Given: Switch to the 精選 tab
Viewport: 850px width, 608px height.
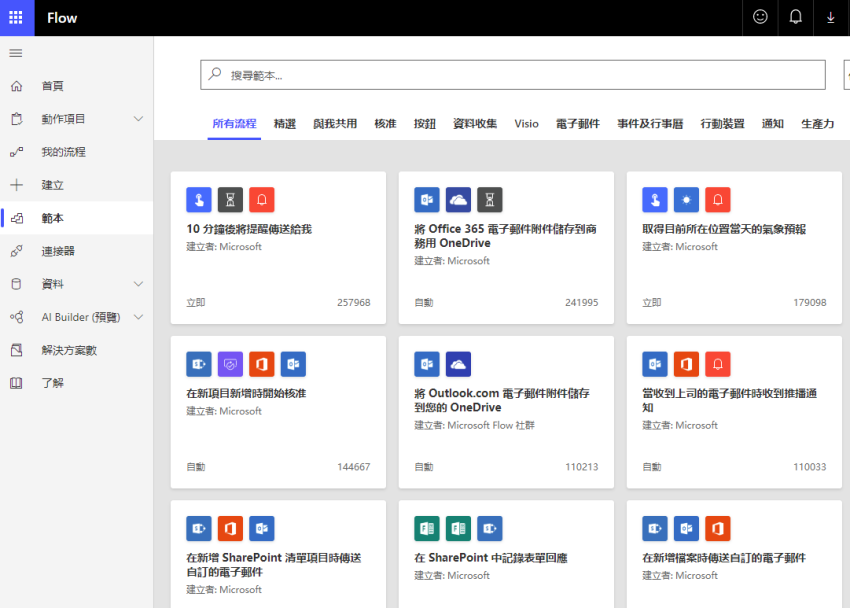Looking at the screenshot, I should (285, 124).
